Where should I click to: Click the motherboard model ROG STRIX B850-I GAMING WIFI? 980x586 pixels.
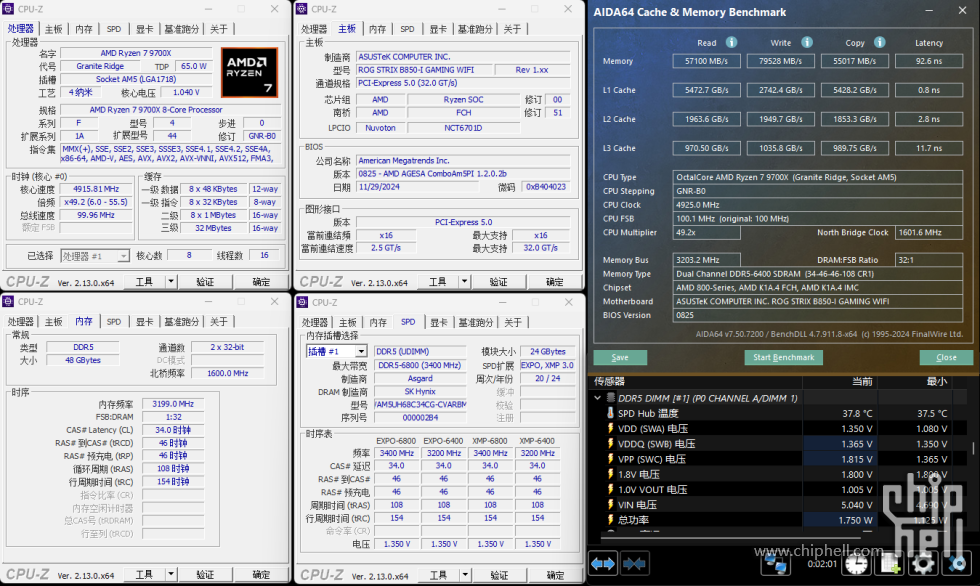[424, 69]
